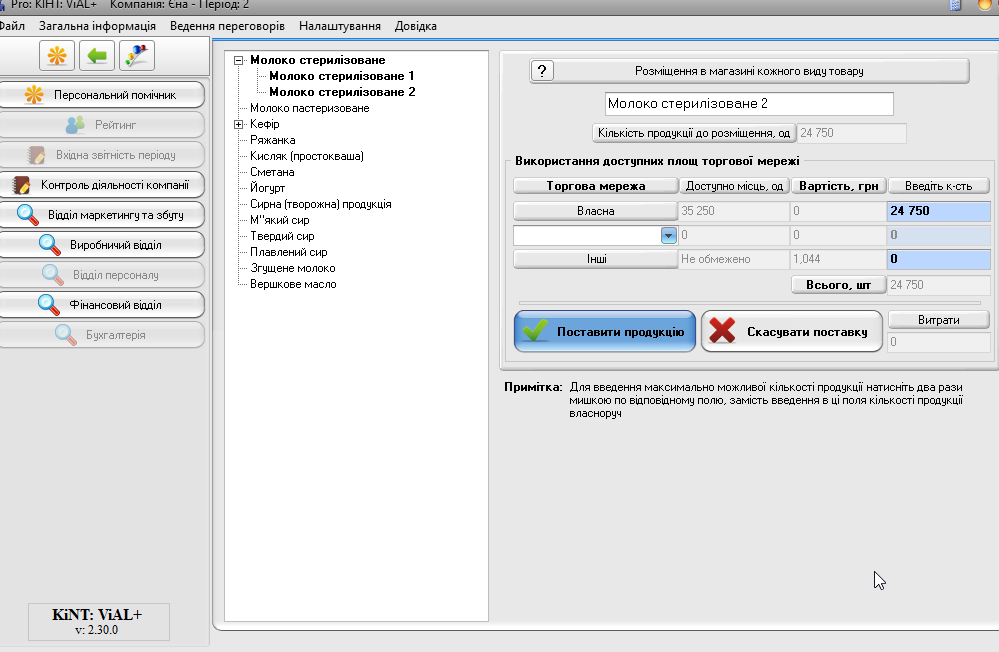Click Відділ персоналу sidebar button
Viewport: 999px width, 652px height.
point(102,275)
